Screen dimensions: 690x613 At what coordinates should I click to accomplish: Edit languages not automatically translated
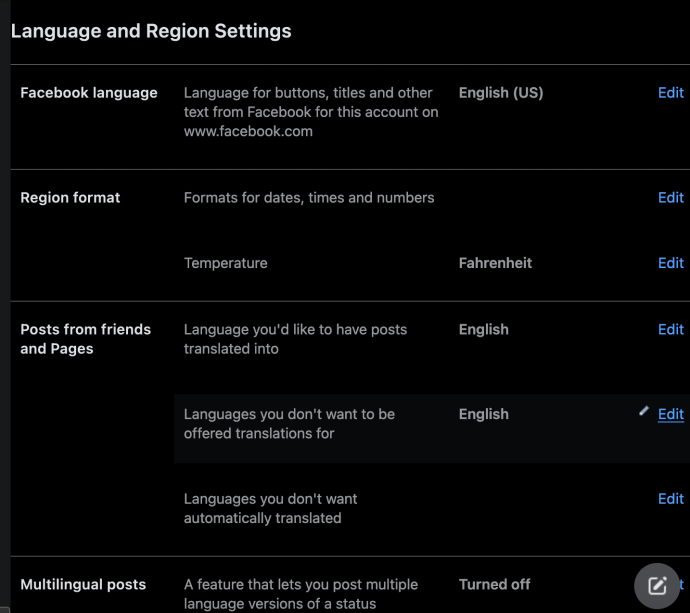click(x=670, y=499)
